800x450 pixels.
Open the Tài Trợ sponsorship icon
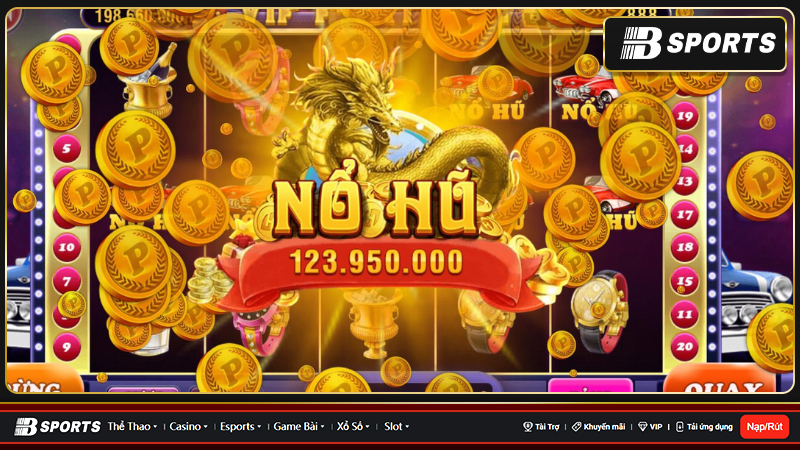pyautogui.click(x=528, y=427)
